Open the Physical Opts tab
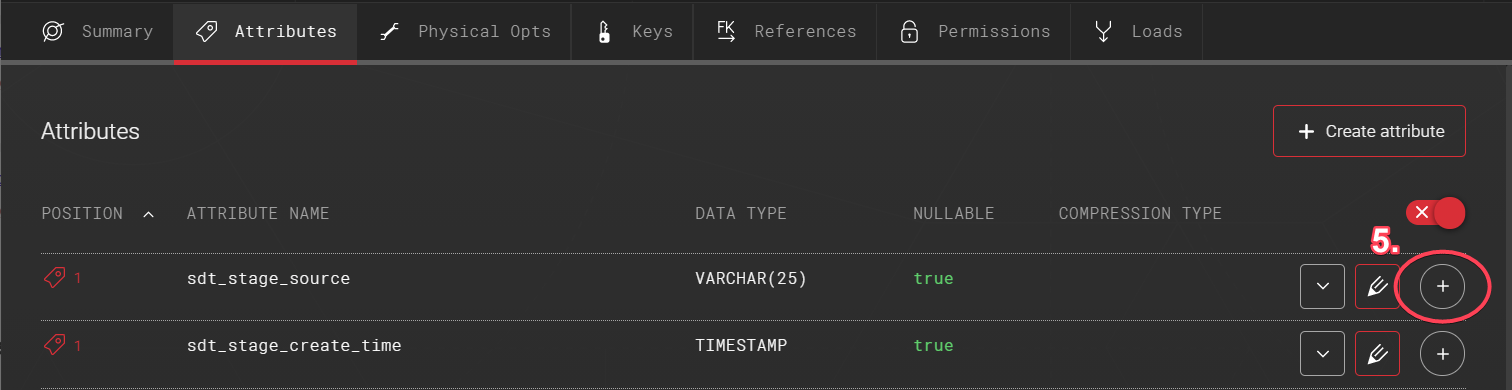The height and width of the screenshot is (390, 1512). pyautogui.click(x=464, y=32)
